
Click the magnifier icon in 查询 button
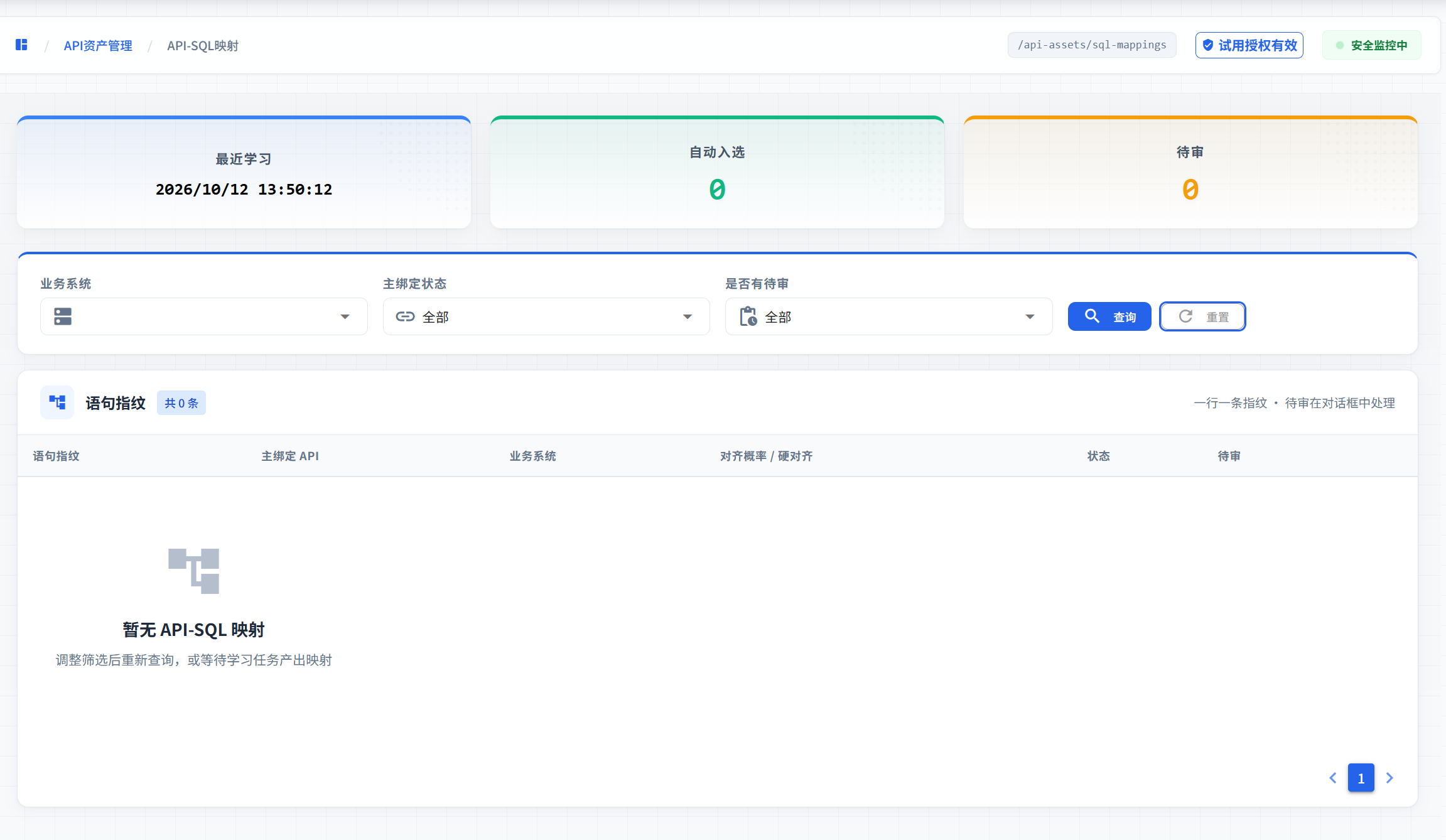click(x=1093, y=316)
